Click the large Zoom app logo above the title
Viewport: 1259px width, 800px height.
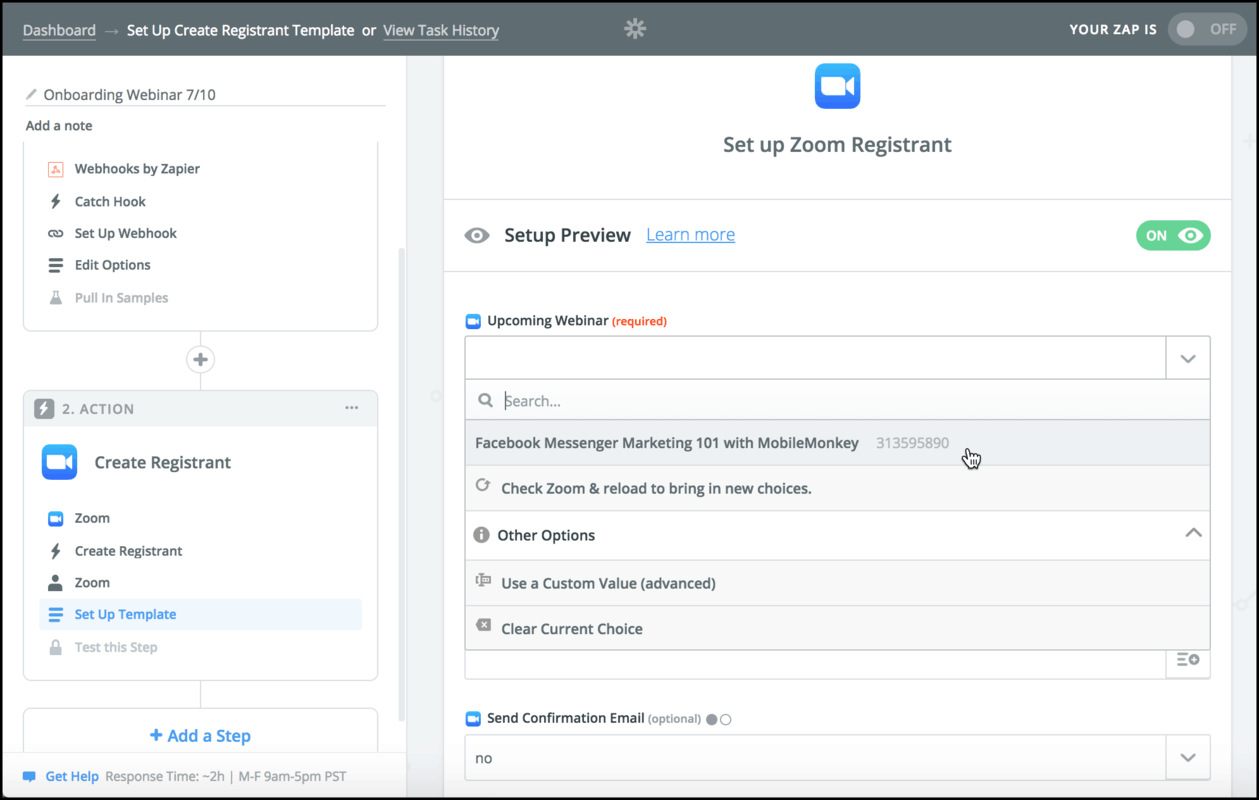coord(837,86)
